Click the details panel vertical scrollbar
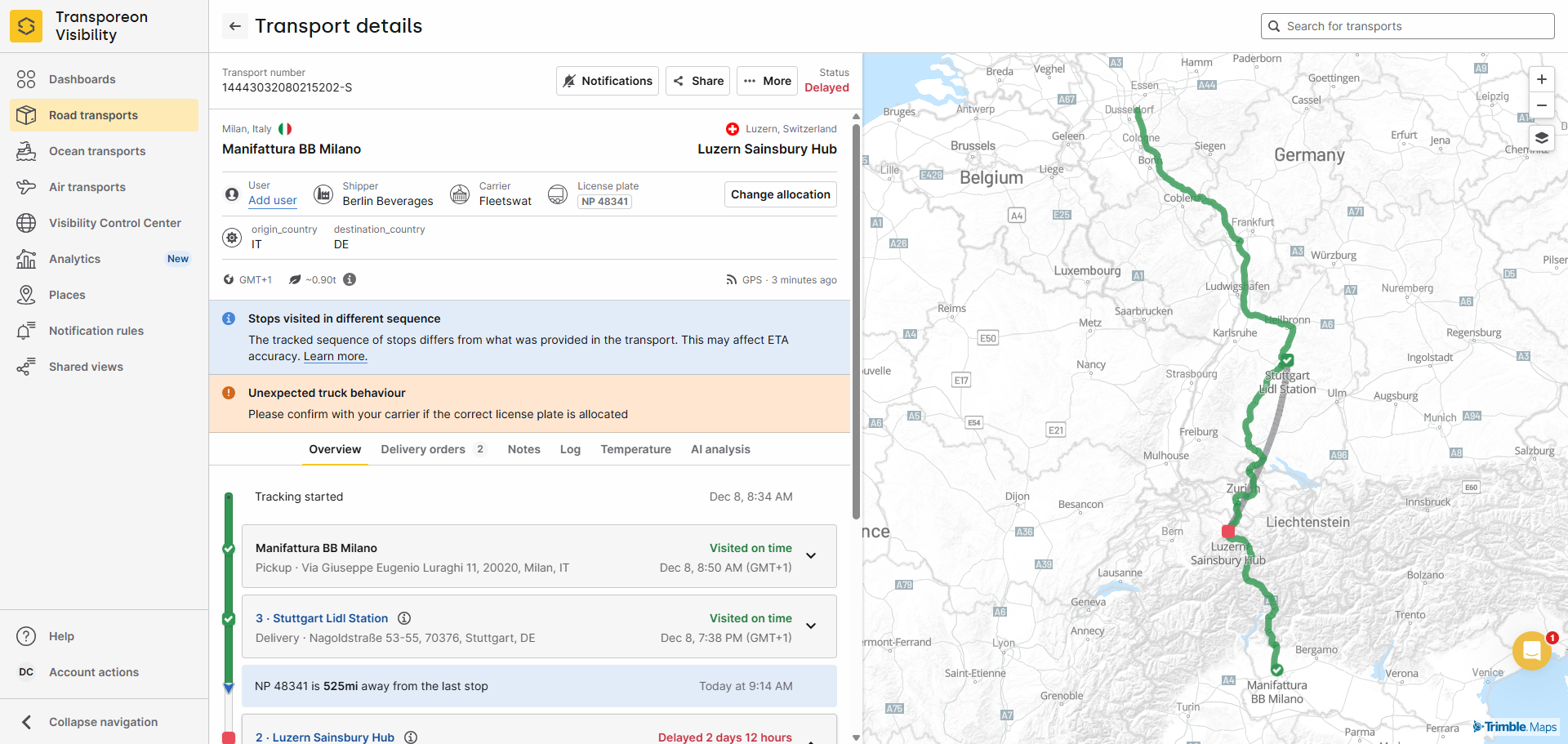 pos(856,321)
